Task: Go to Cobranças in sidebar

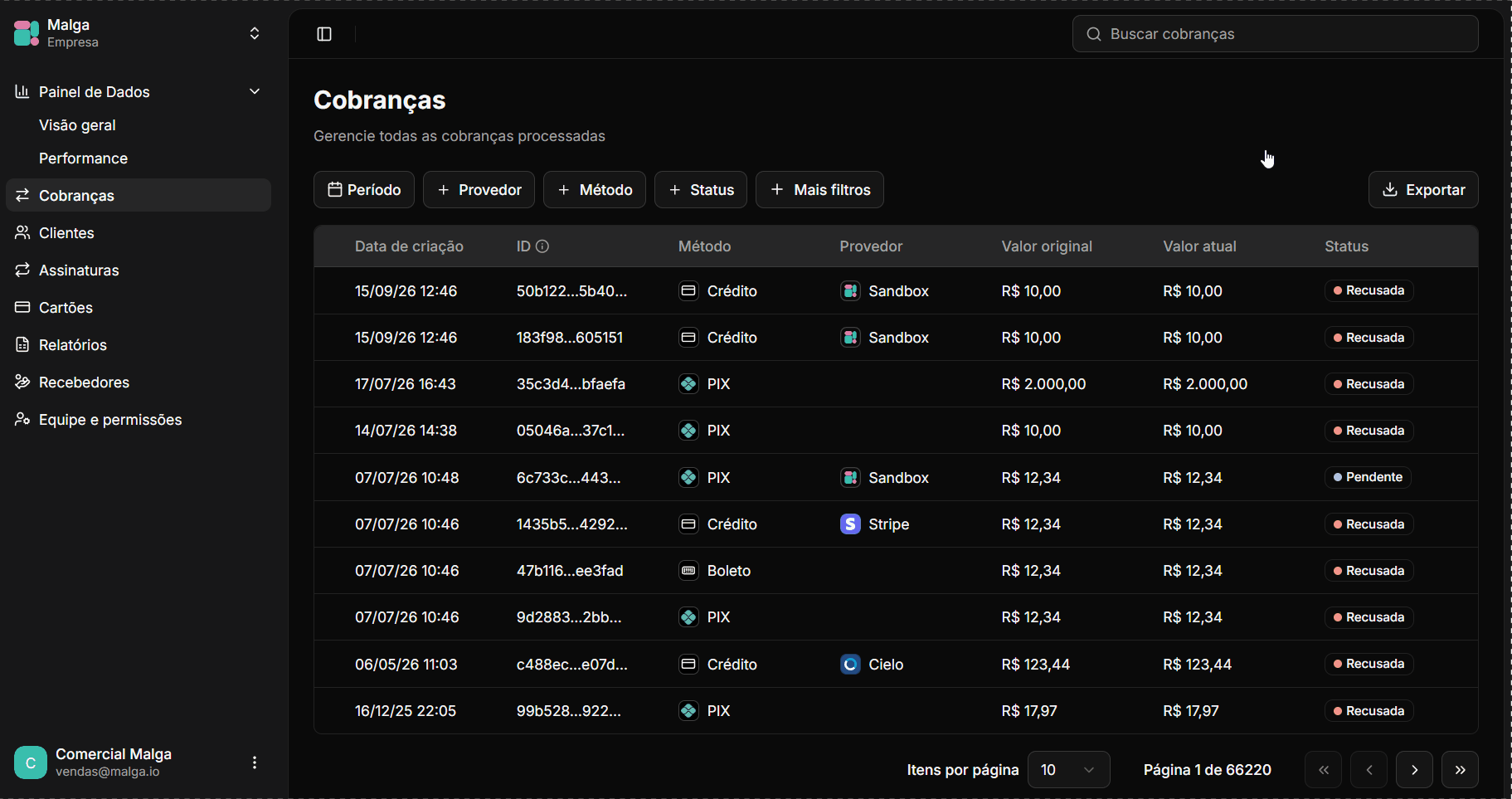Action: click(139, 195)
